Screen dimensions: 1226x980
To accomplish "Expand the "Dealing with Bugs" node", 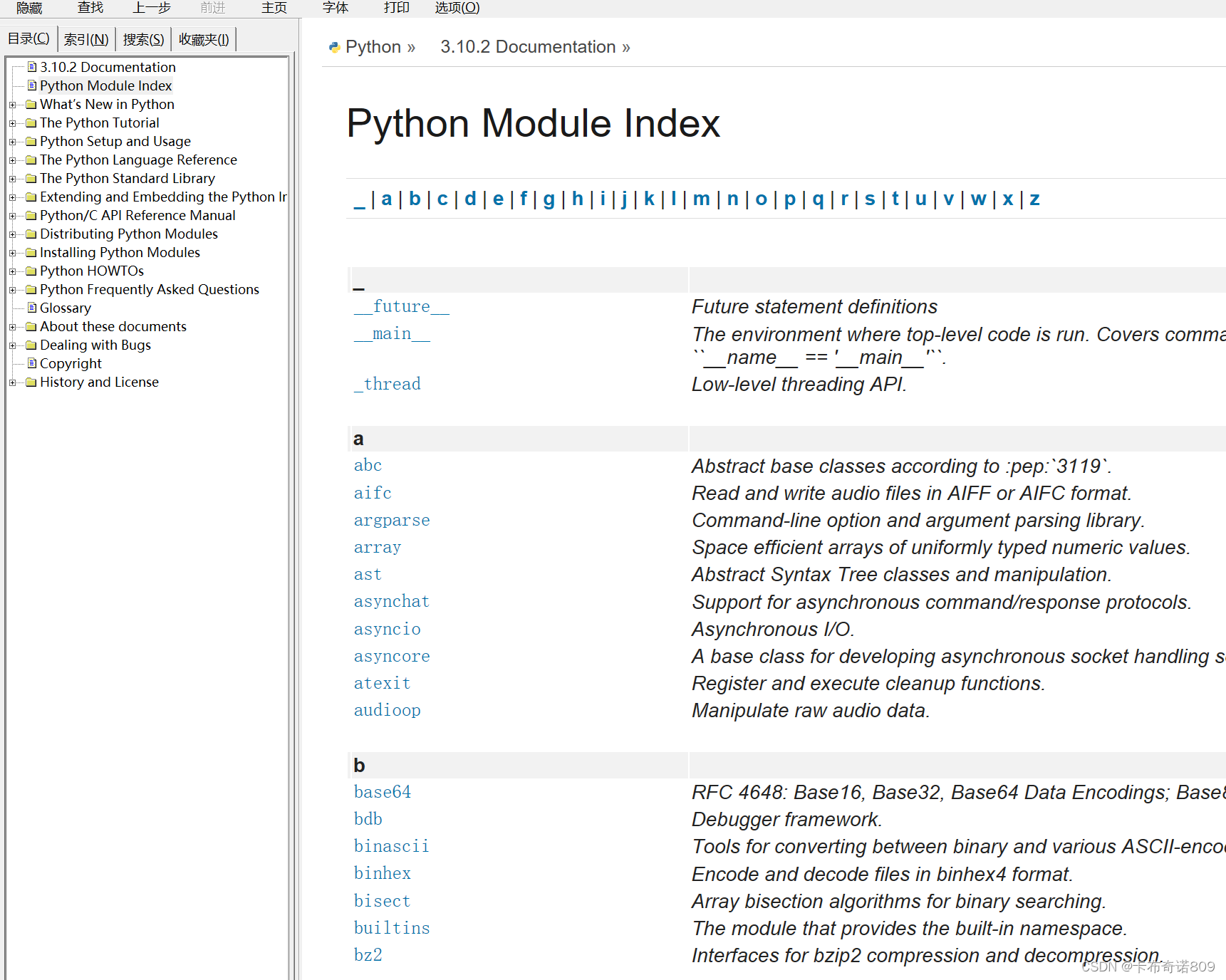I will coord(13,345).
